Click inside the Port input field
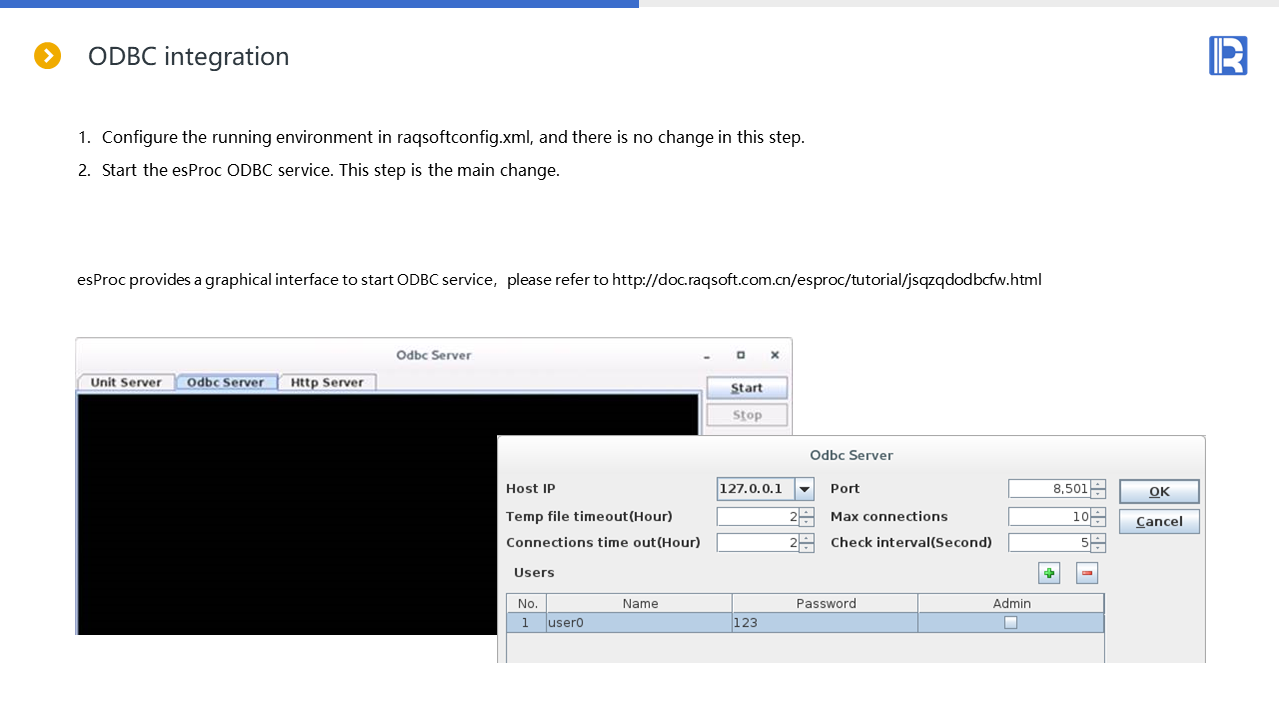 coord(1050,489)
